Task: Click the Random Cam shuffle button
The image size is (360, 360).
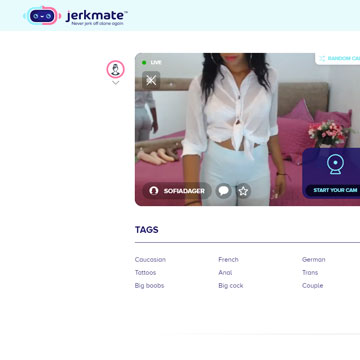Action: coord(338,59)
